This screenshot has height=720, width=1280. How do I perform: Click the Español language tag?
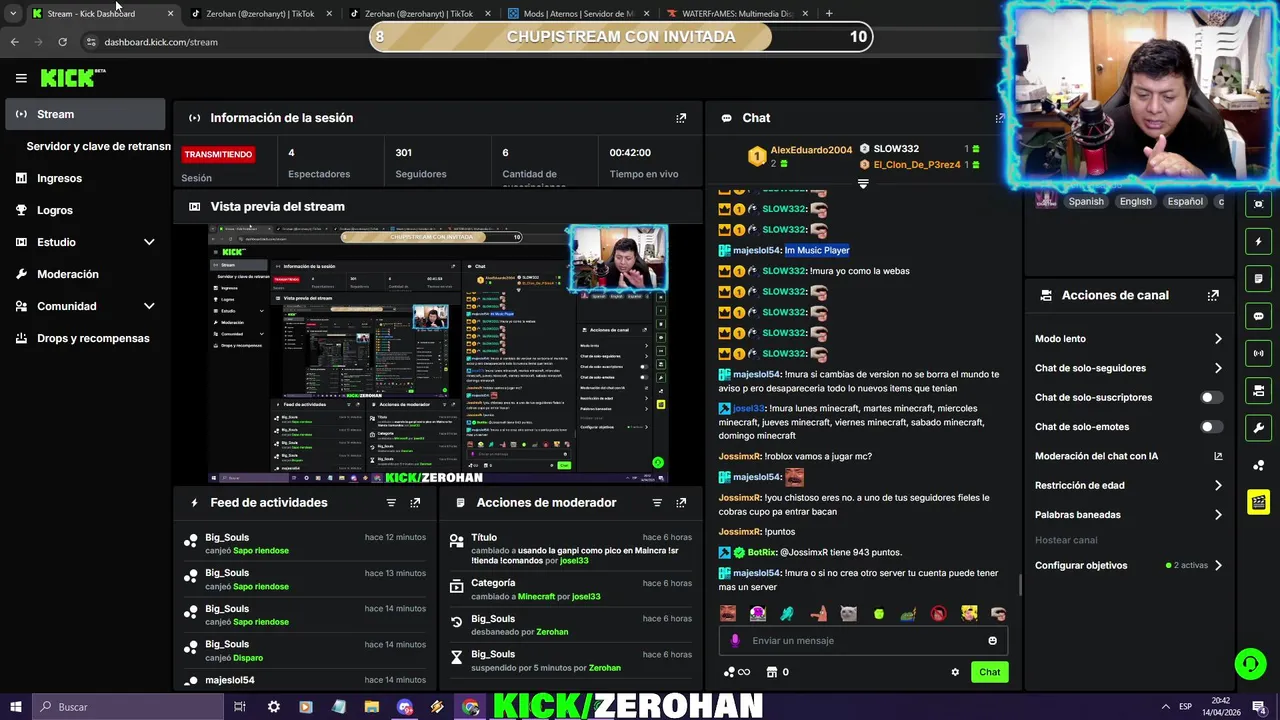tap(1185, 201)
